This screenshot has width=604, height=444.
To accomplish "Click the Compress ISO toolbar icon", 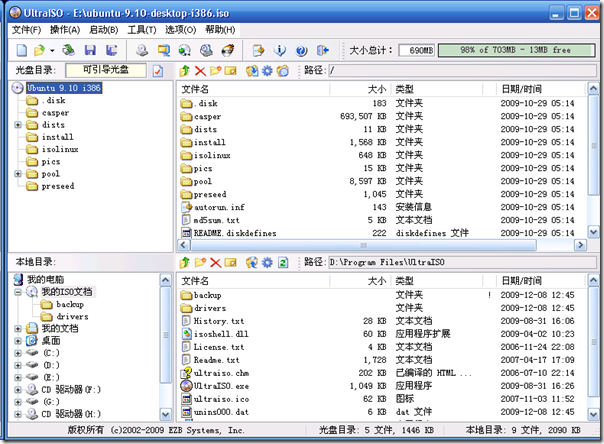I will [x=164, y=50].
